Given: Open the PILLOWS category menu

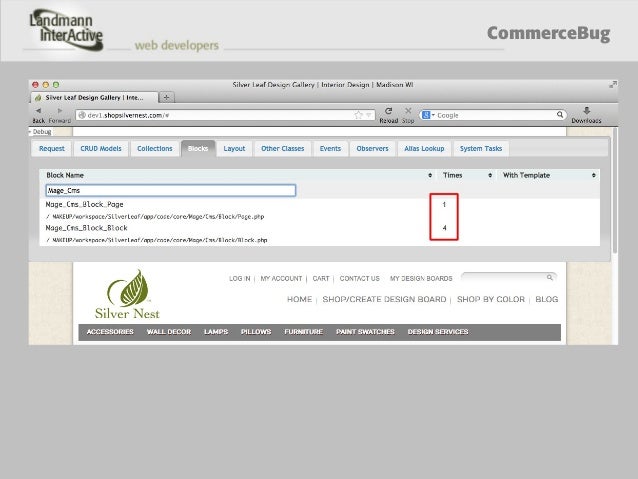Looking at the screenshot, I should (x=256, y=332).
